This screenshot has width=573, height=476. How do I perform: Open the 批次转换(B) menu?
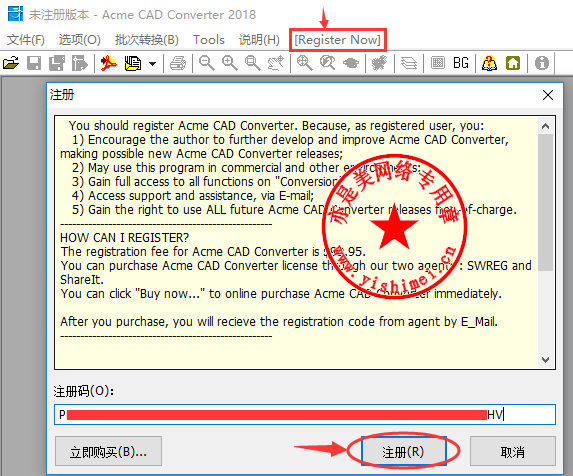tap(147, 39)
